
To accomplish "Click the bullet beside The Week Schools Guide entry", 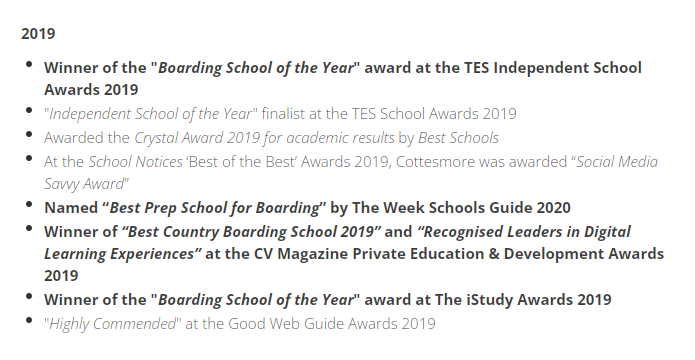I will coord(29,204).
